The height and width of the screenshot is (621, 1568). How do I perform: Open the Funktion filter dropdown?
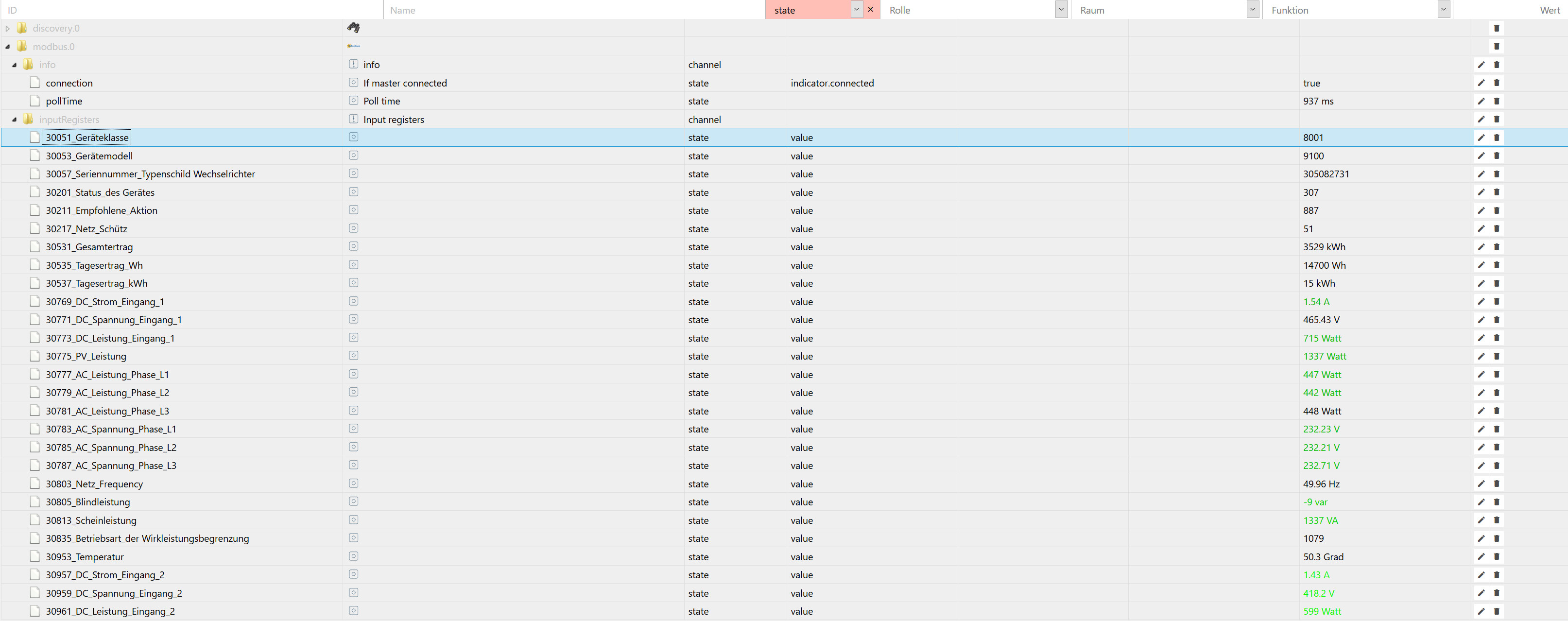tap(1444, 9)
